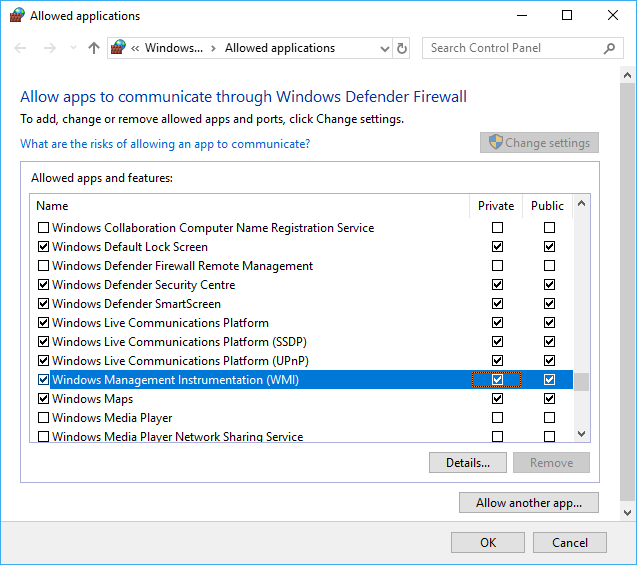
Task: Click the Change settings shield button
Action: pos(539,143)
